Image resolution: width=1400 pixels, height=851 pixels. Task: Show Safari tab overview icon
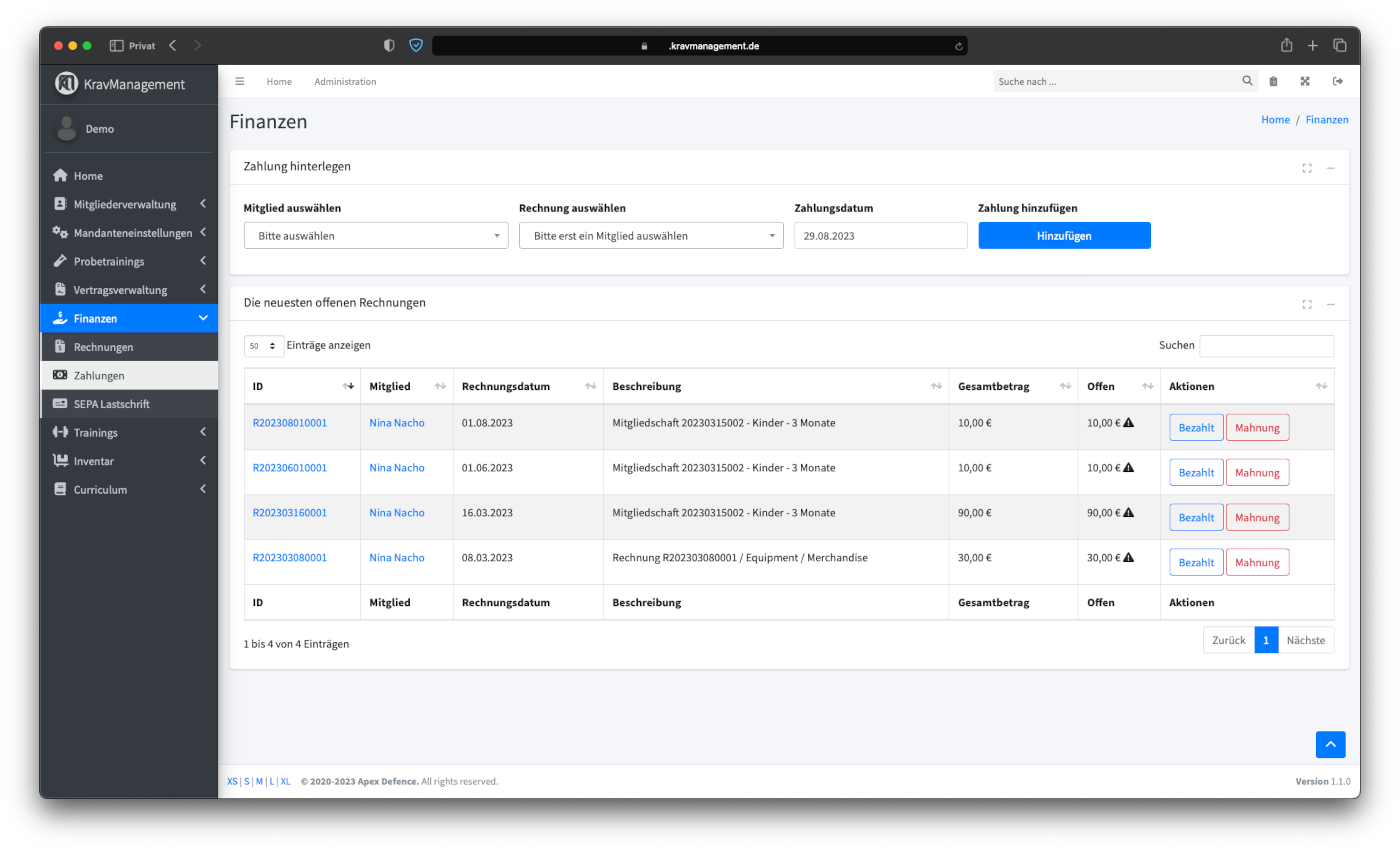click(x=1340, y=46)
